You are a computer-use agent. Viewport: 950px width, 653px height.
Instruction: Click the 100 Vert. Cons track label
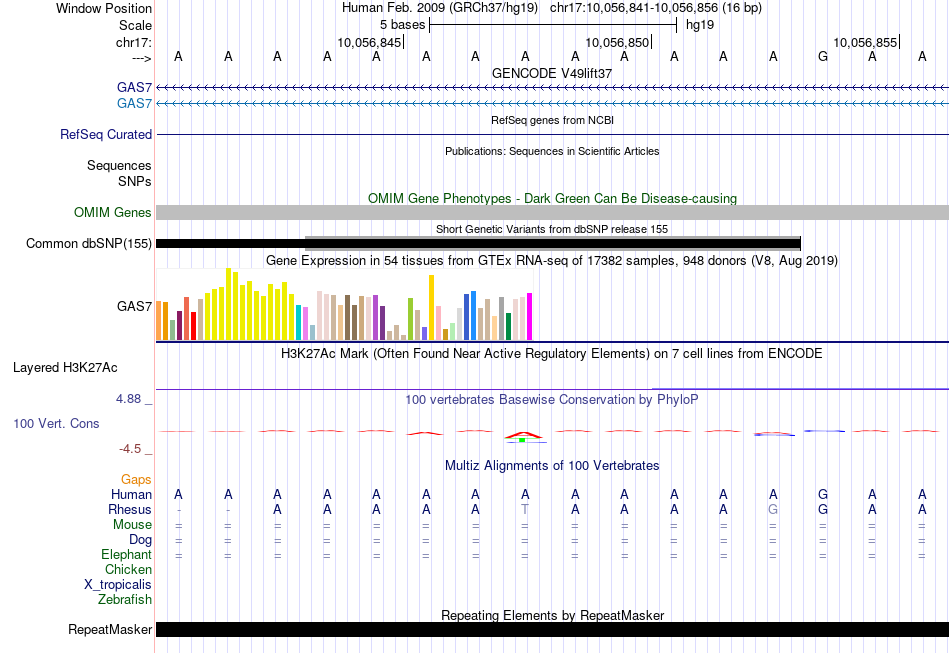coord(56,423)
